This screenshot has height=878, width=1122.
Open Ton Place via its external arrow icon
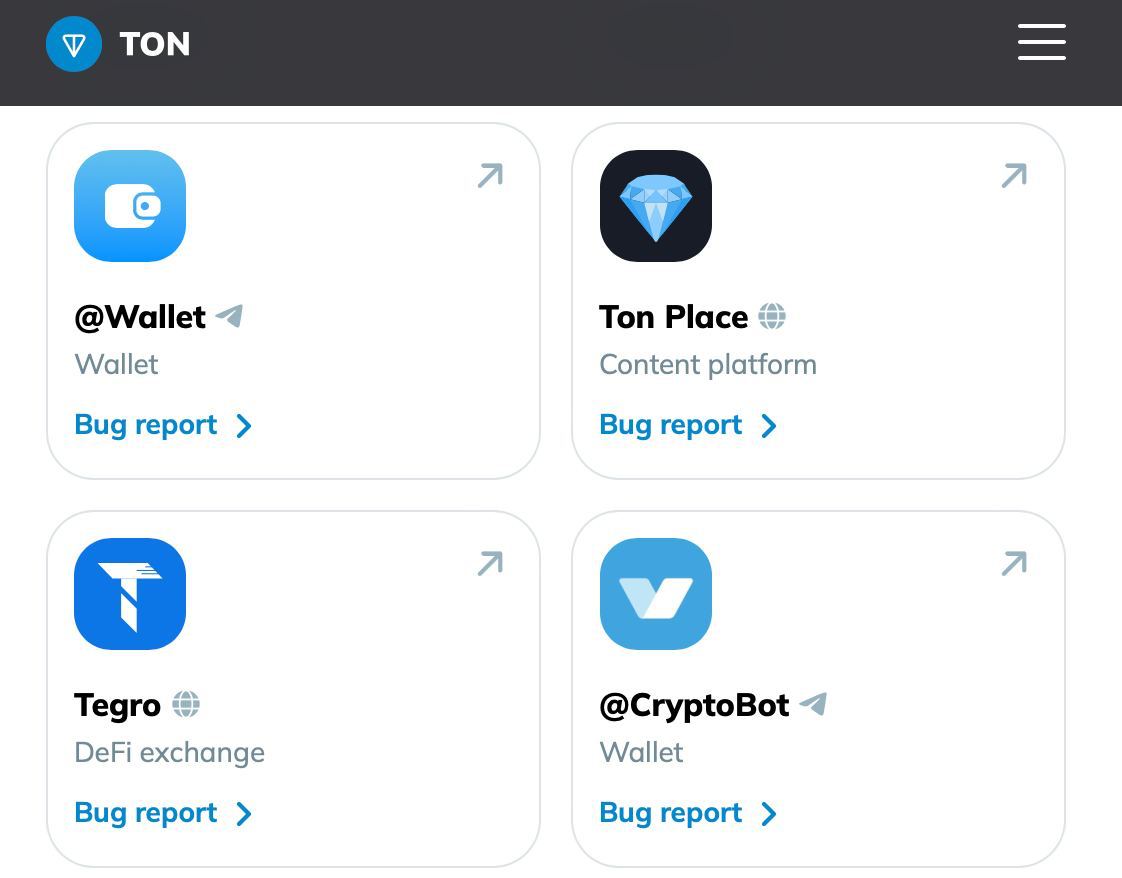tap(1015, 176)
